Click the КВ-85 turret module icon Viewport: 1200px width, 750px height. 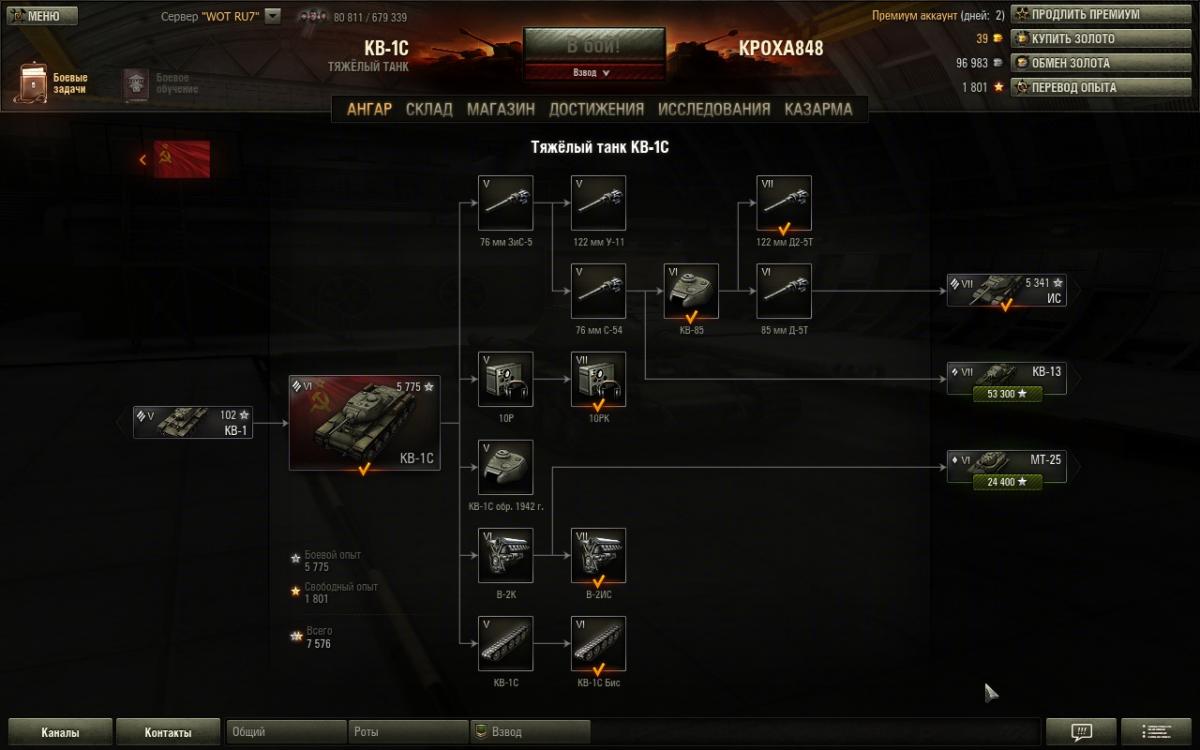click(691, 291)
